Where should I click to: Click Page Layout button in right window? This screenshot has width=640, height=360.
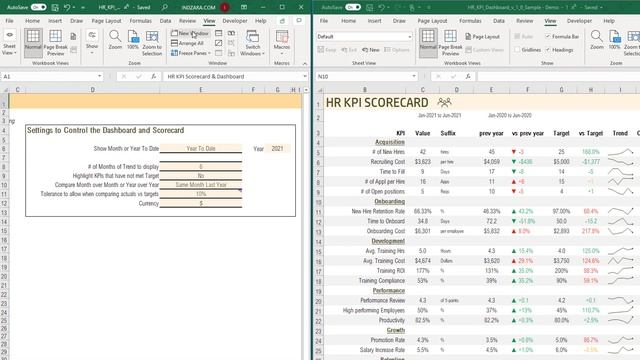pos(482,37)
